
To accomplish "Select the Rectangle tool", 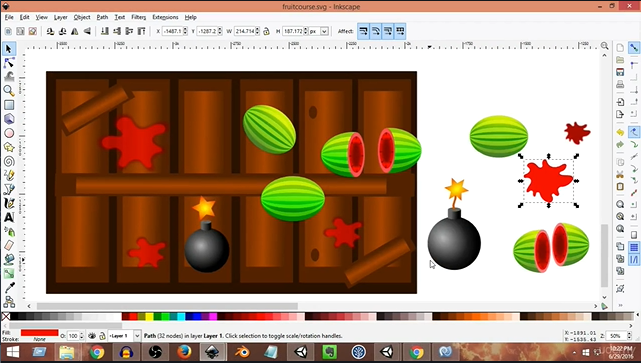I will coord(9,105).
